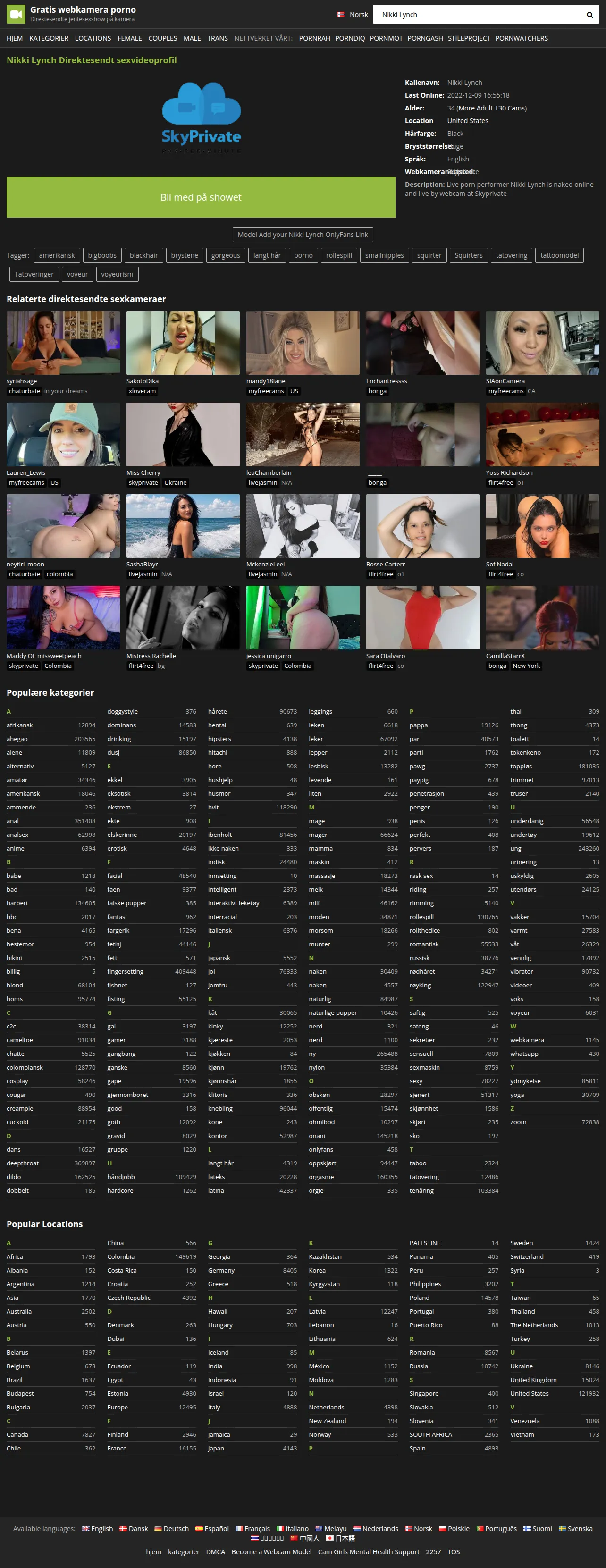Click the 'Model Add your' link button
Viewport: 606px width, 1568px height.
[x=303, y=234]
